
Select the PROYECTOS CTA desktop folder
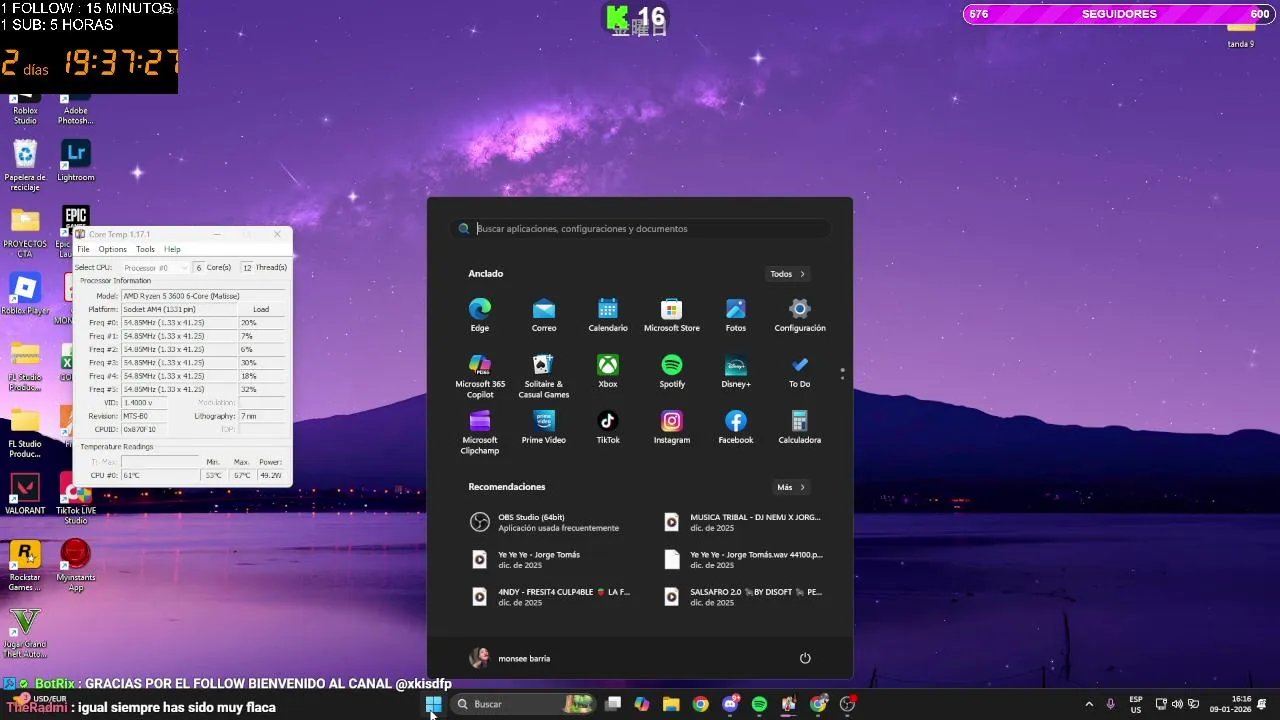[x=25, y=232]
